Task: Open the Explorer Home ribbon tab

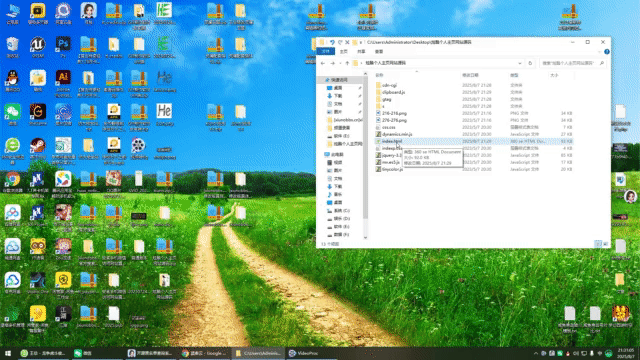Action: coord(344,51)
